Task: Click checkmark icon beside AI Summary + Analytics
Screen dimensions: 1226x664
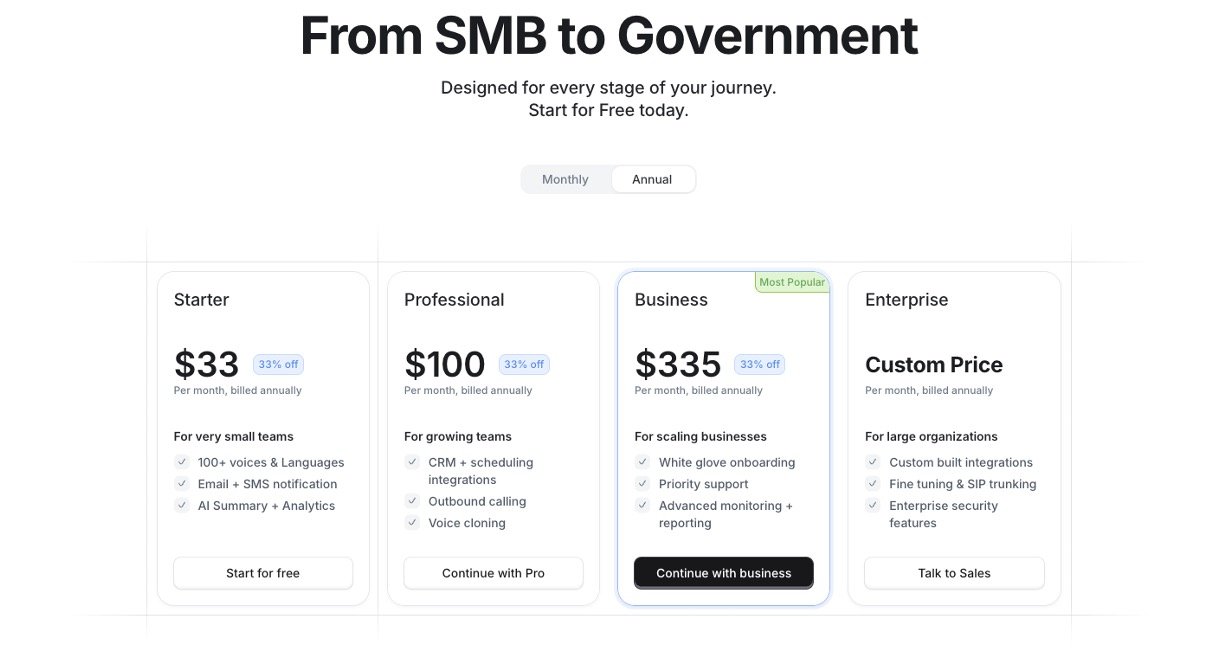Action: point(182,505)
